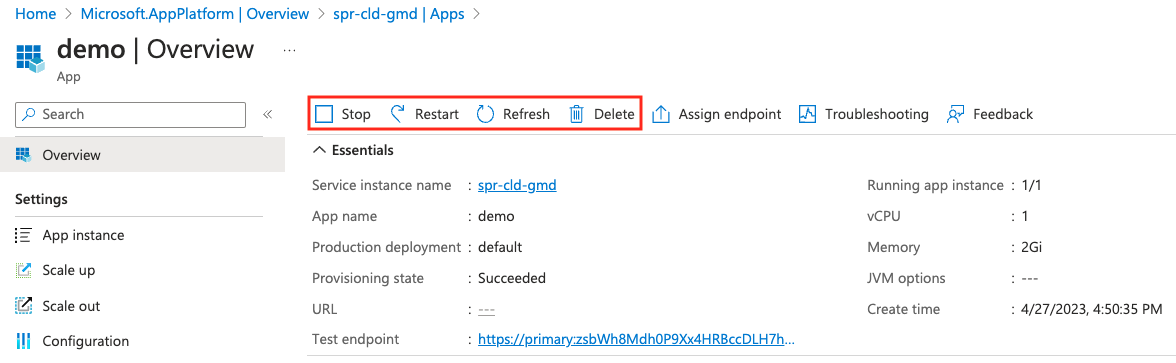Collapse the sidebar with double chevron
This screenshot has width=1176, height=363.
[267, 115]
